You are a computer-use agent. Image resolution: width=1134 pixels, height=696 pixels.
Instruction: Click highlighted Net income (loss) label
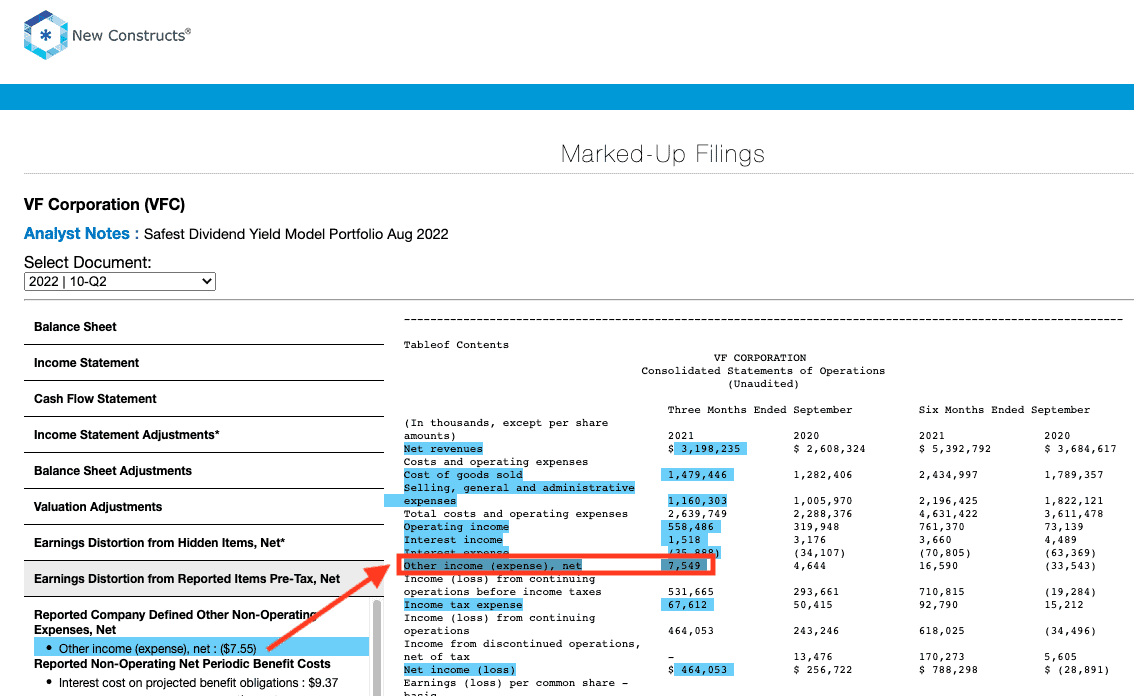pos(459,670)
